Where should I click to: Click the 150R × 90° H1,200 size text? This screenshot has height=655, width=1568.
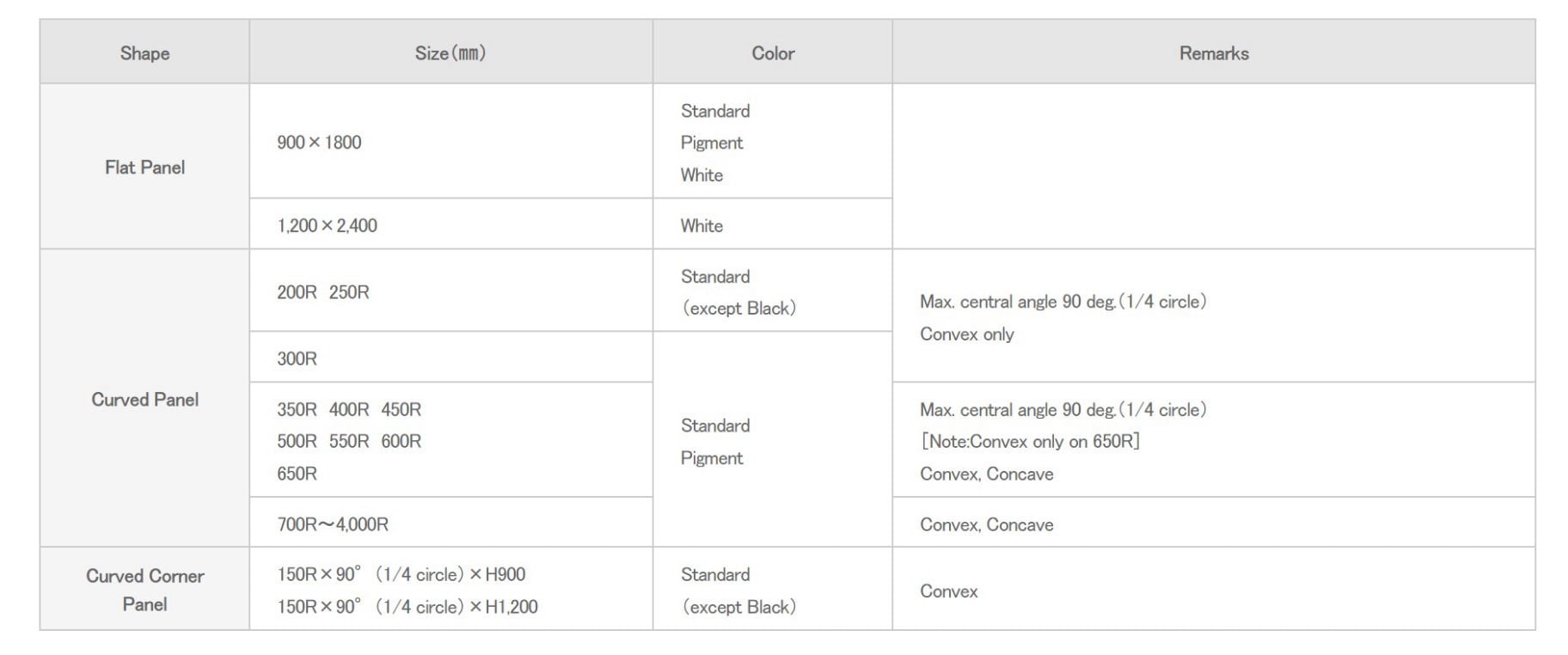[x=407, y=607]
